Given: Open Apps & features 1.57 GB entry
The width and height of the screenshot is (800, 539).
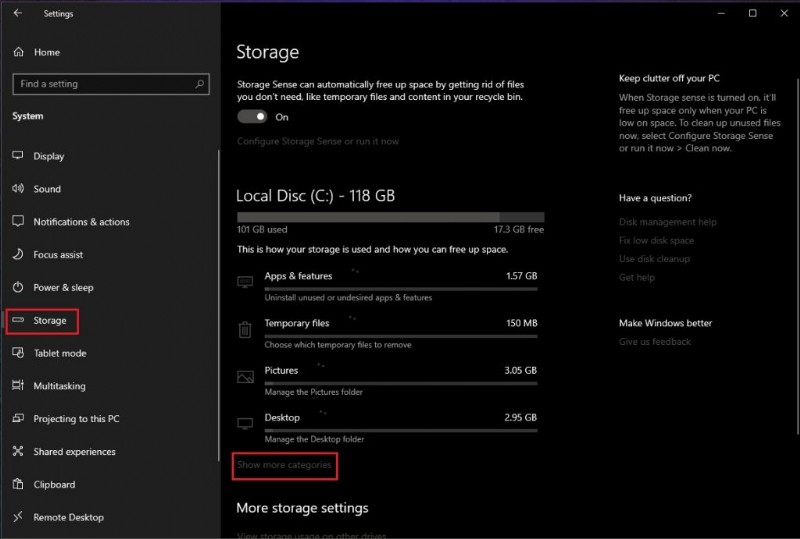Looking at the screenshot, I should tap(388, 286).
